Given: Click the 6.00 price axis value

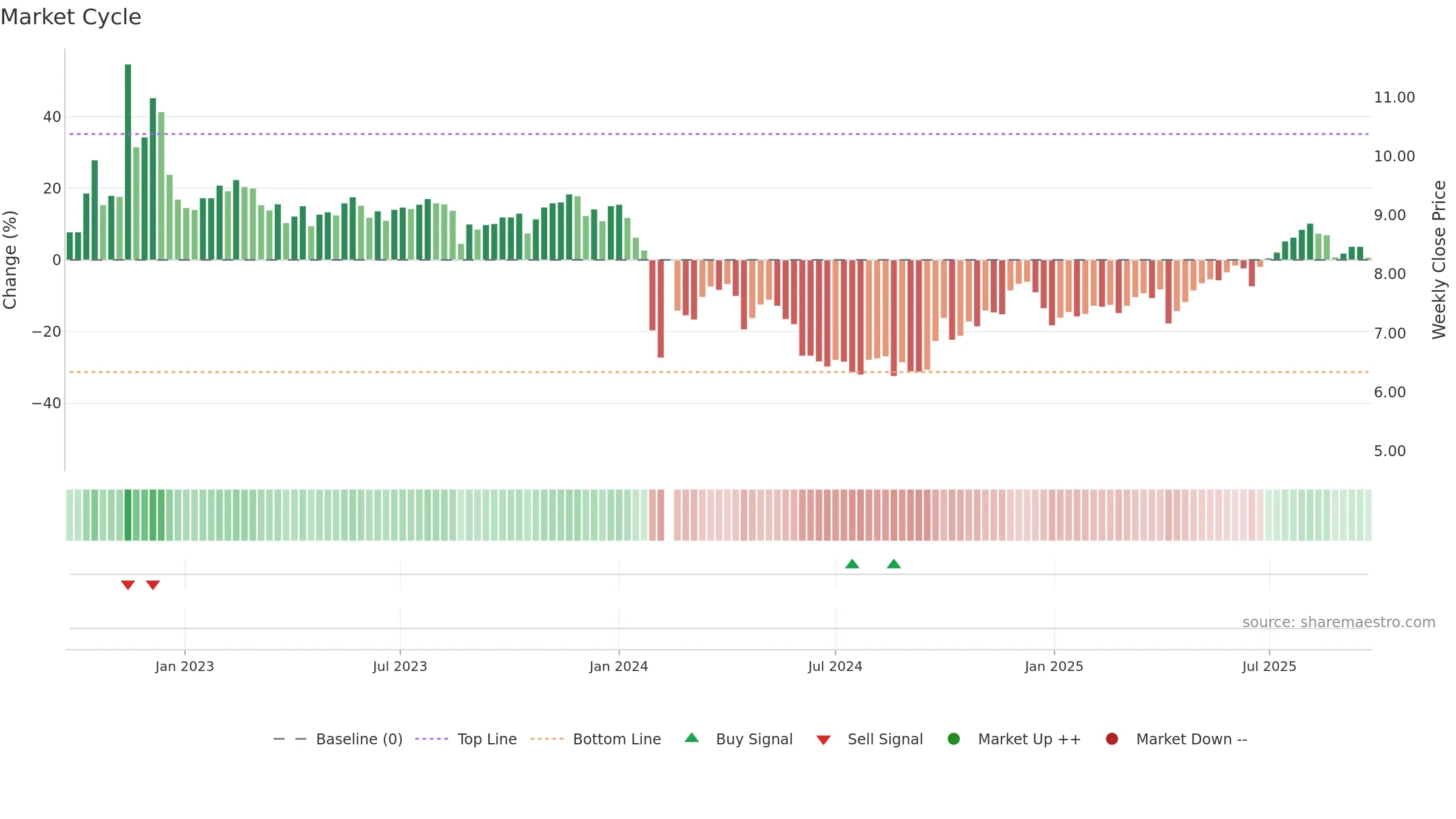Looking at the screenshot, I should 1390,392.
